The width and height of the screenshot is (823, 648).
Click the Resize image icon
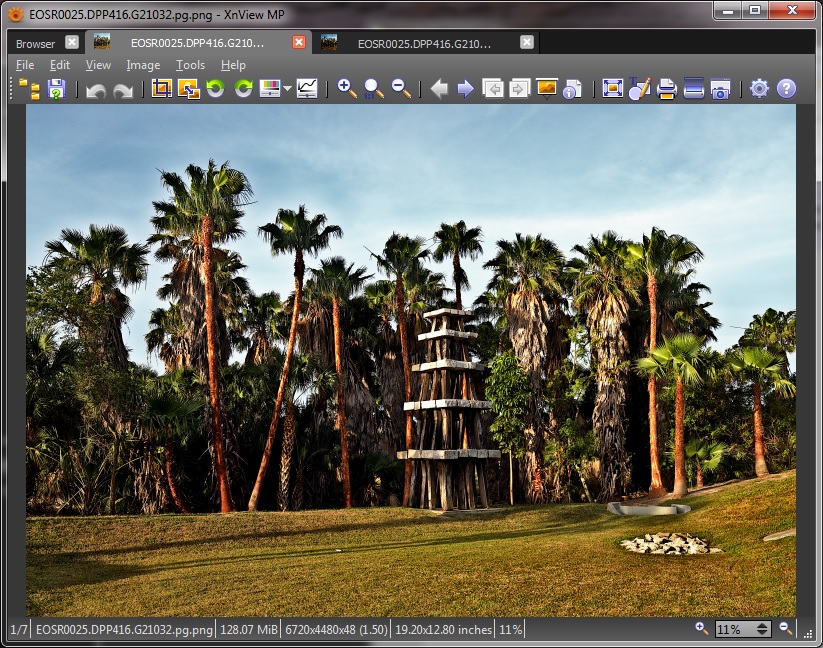pos(188,89)
